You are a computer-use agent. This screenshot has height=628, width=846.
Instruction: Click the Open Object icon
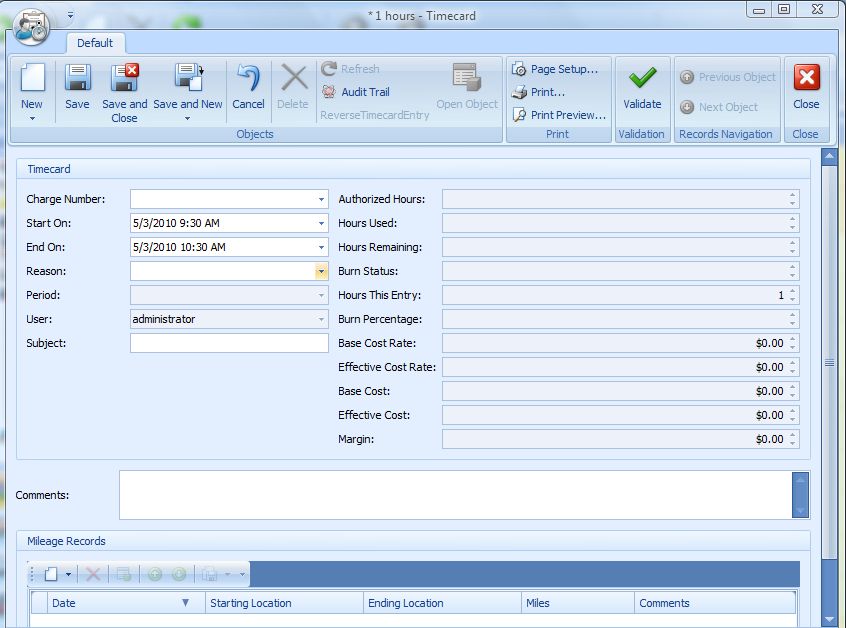467,77
